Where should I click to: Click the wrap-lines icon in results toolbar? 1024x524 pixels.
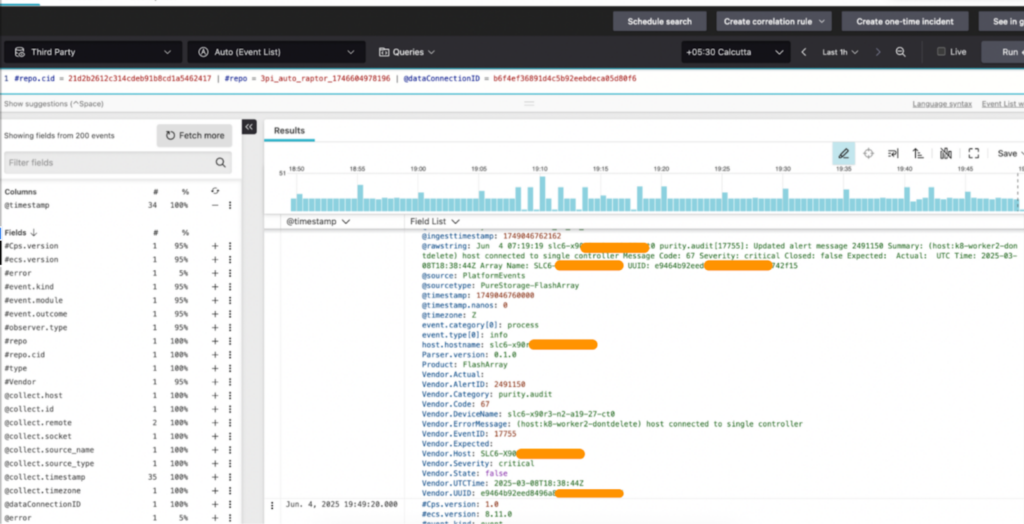click(x=893, y=154)
